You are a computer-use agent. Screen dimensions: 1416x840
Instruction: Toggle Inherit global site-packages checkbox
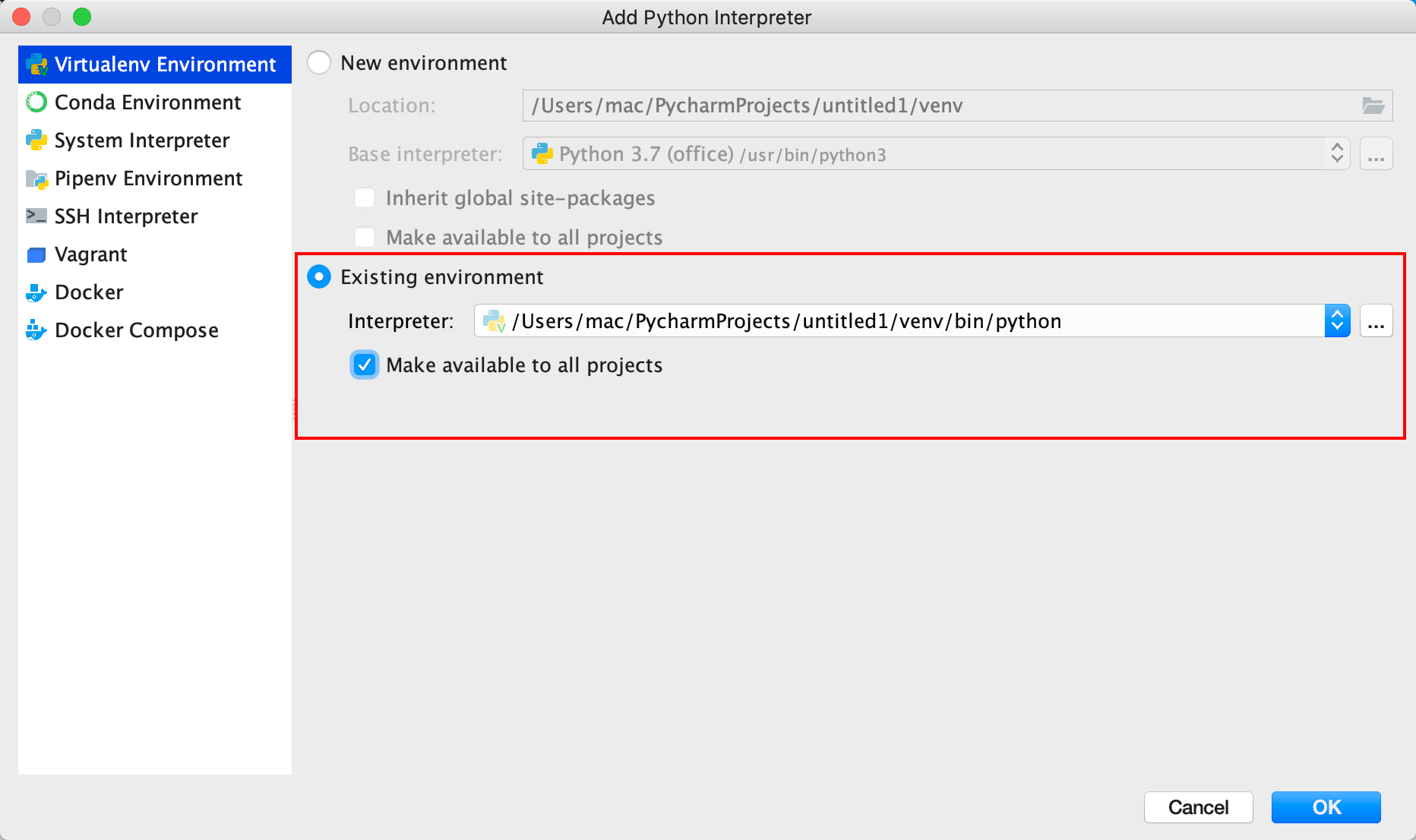point(365,198)
